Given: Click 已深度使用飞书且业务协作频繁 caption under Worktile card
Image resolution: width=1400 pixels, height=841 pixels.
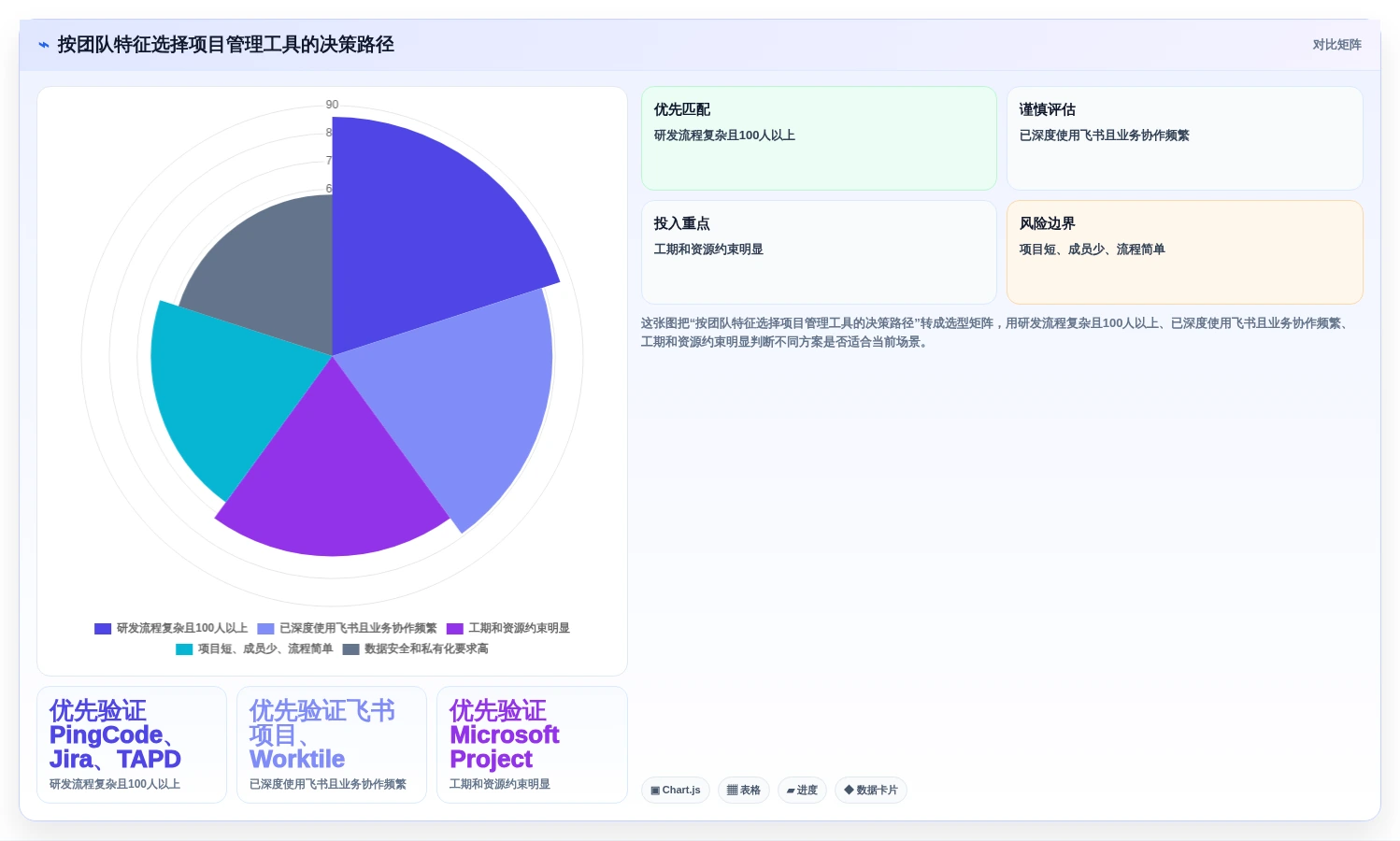Looking at the screenshot, I should coord(328,785).
